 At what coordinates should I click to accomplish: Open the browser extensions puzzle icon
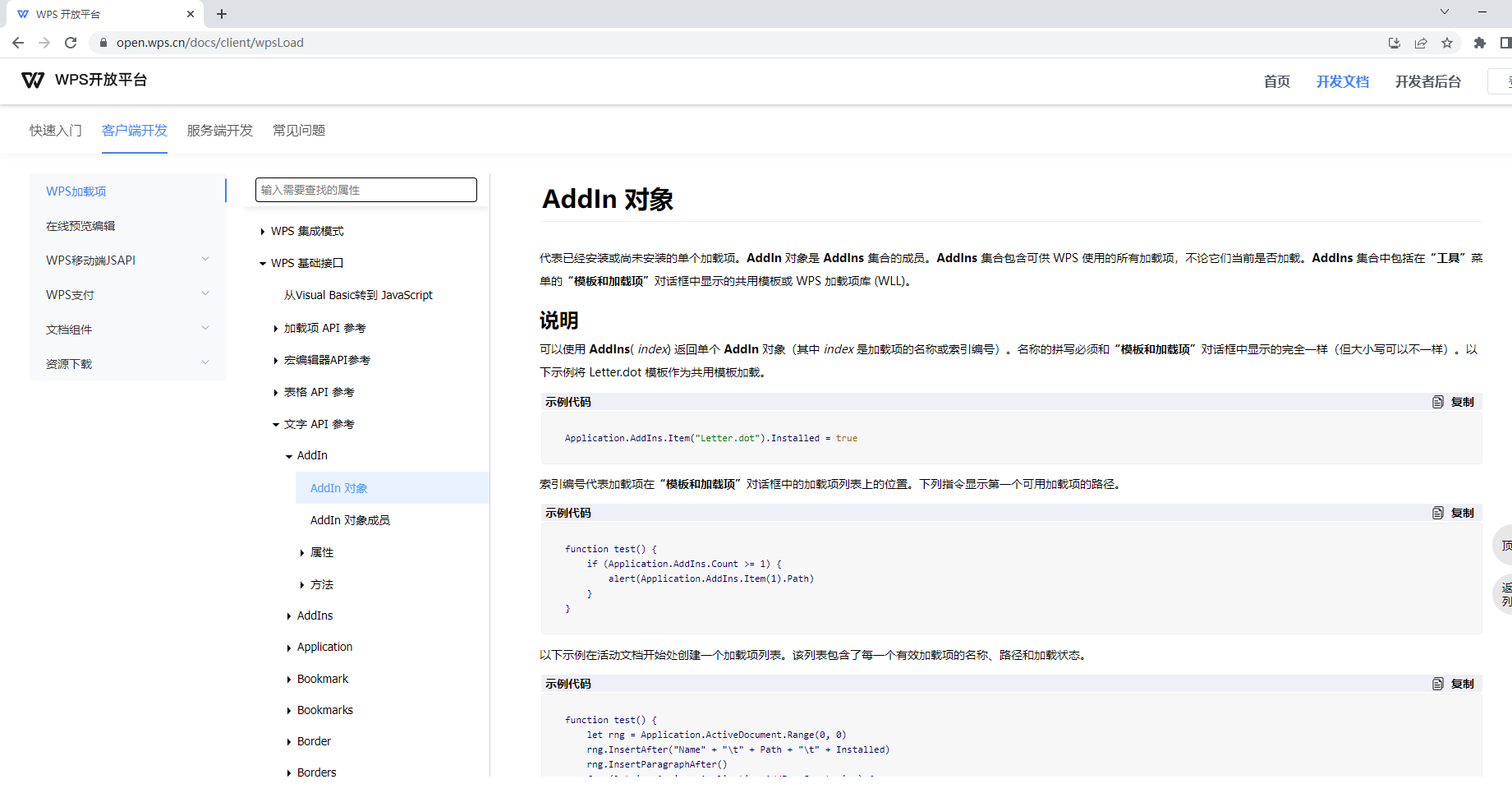tap(1480, 43)
